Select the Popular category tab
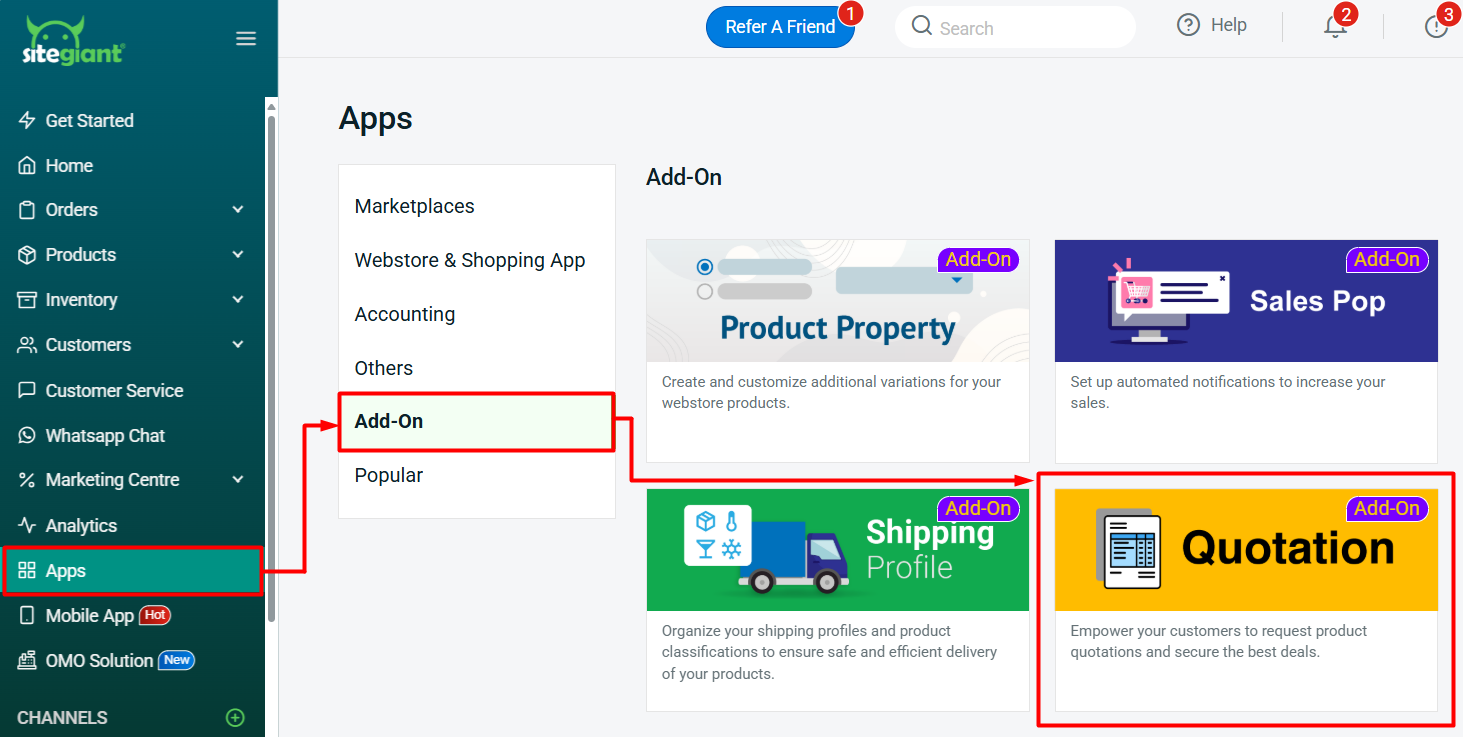This screenshot has height=737, width=1463. pos(388,474)
